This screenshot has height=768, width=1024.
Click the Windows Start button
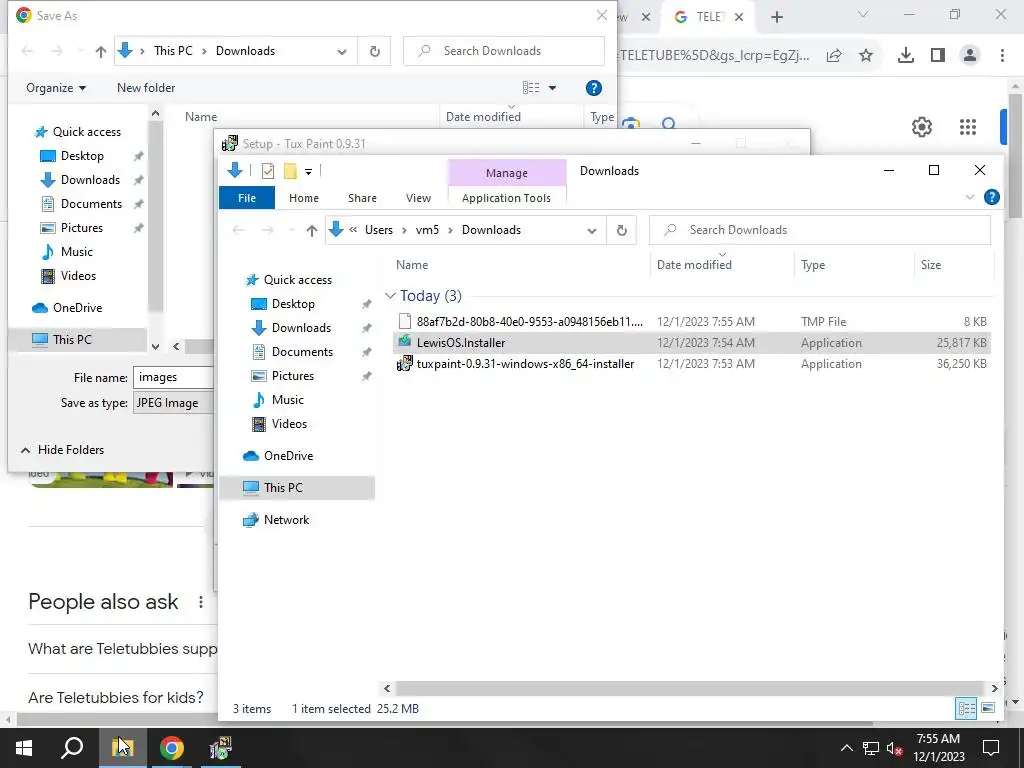pyautogui.click(x=24, y=748)
